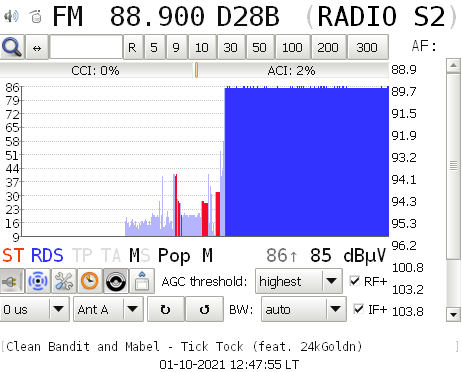The height and width of the screenshot is (372, 462).
Task: Select the 300 step button
Action: click(x=367, y=47)
